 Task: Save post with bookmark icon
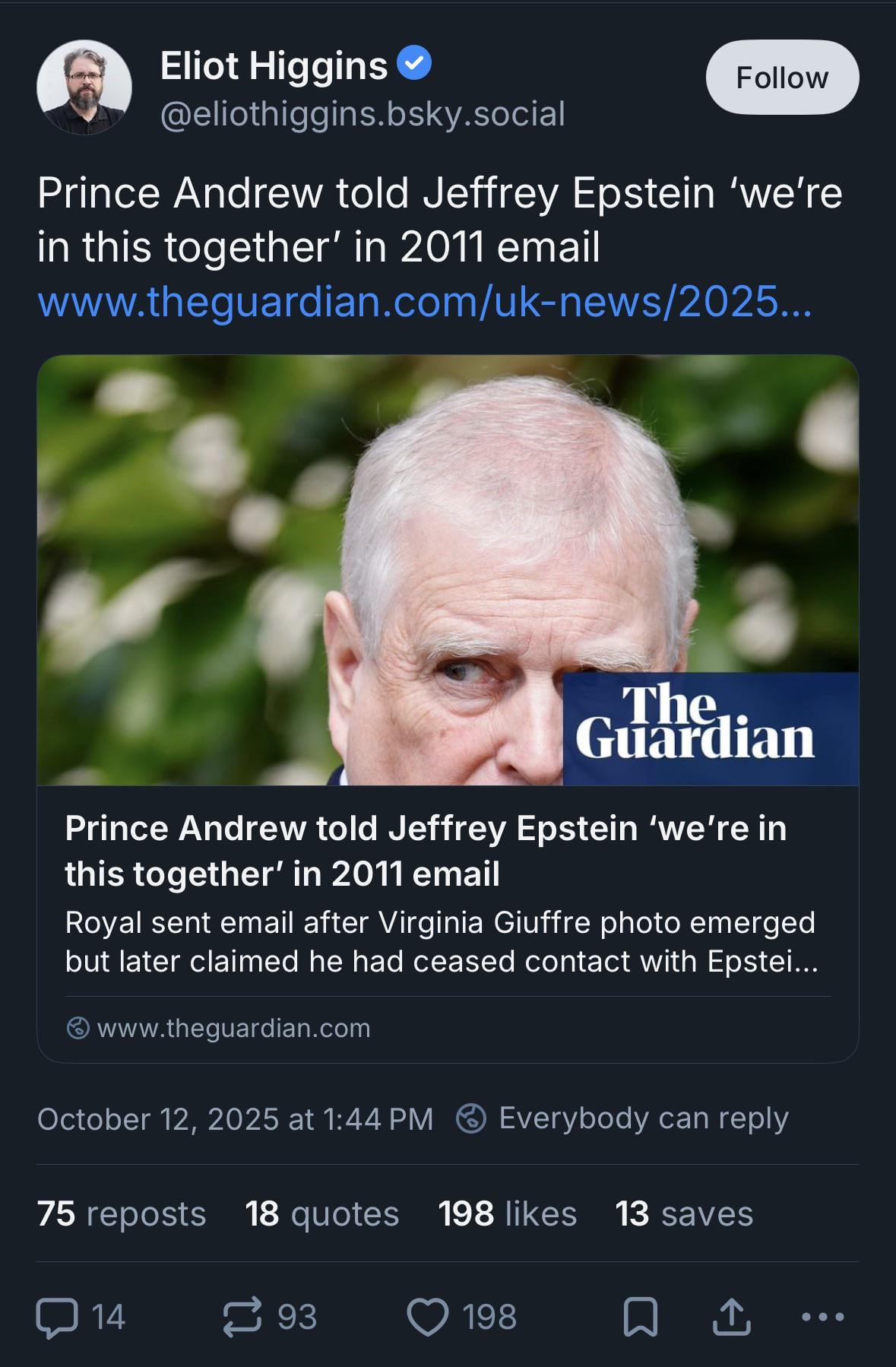(640, 1318)
